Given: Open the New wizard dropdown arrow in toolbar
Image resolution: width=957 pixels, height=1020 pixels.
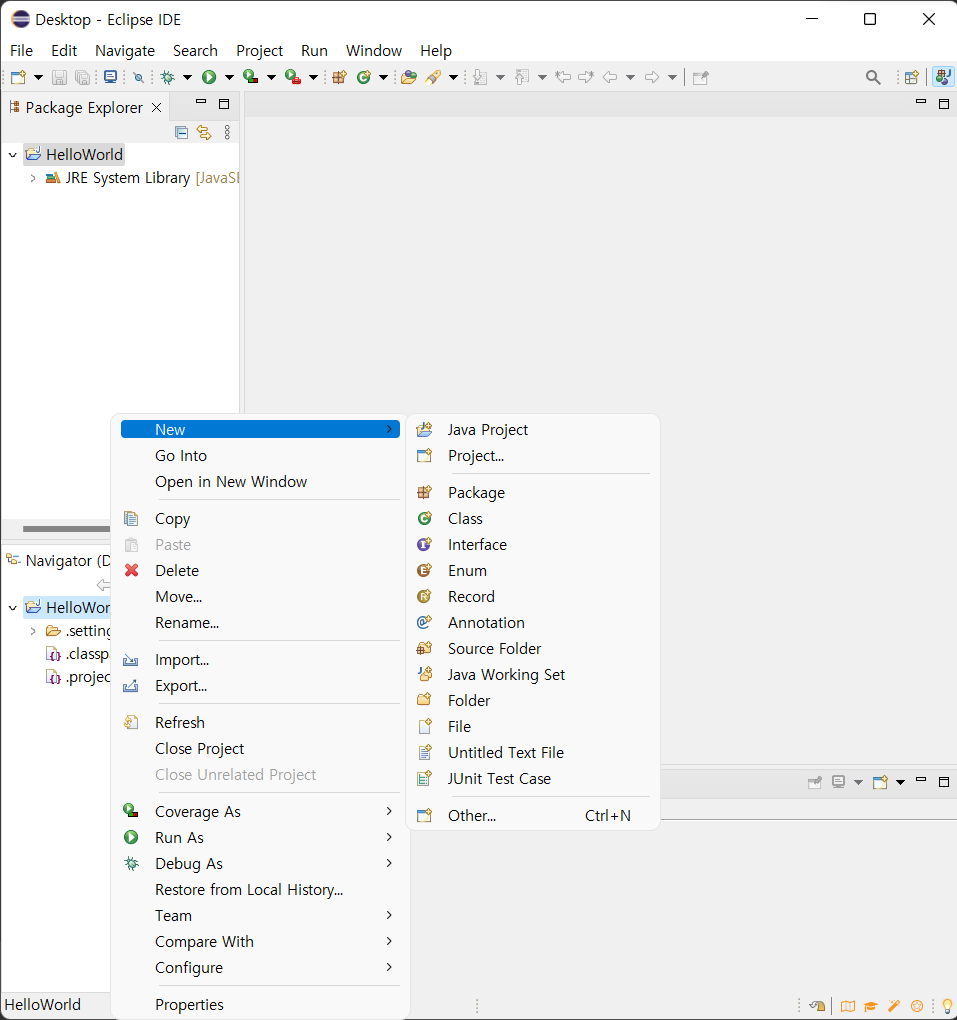Looking at the screenshot, I should (38, 77).
